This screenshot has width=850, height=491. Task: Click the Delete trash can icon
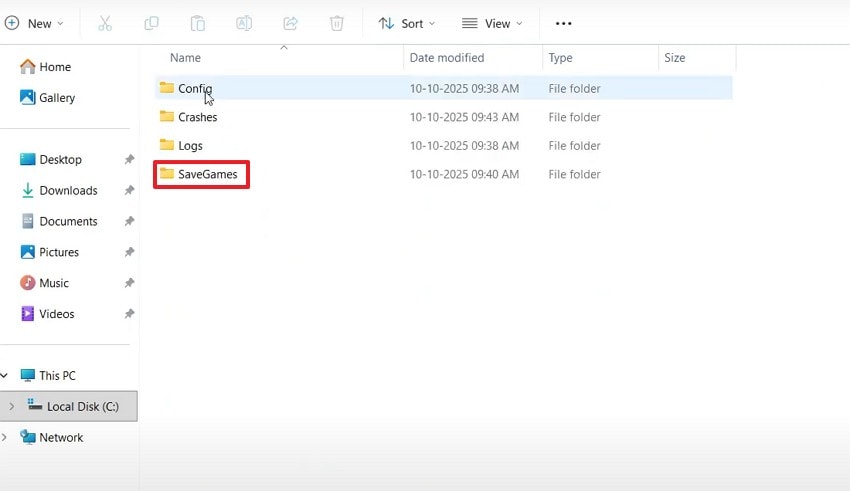(x=337, y=23)
